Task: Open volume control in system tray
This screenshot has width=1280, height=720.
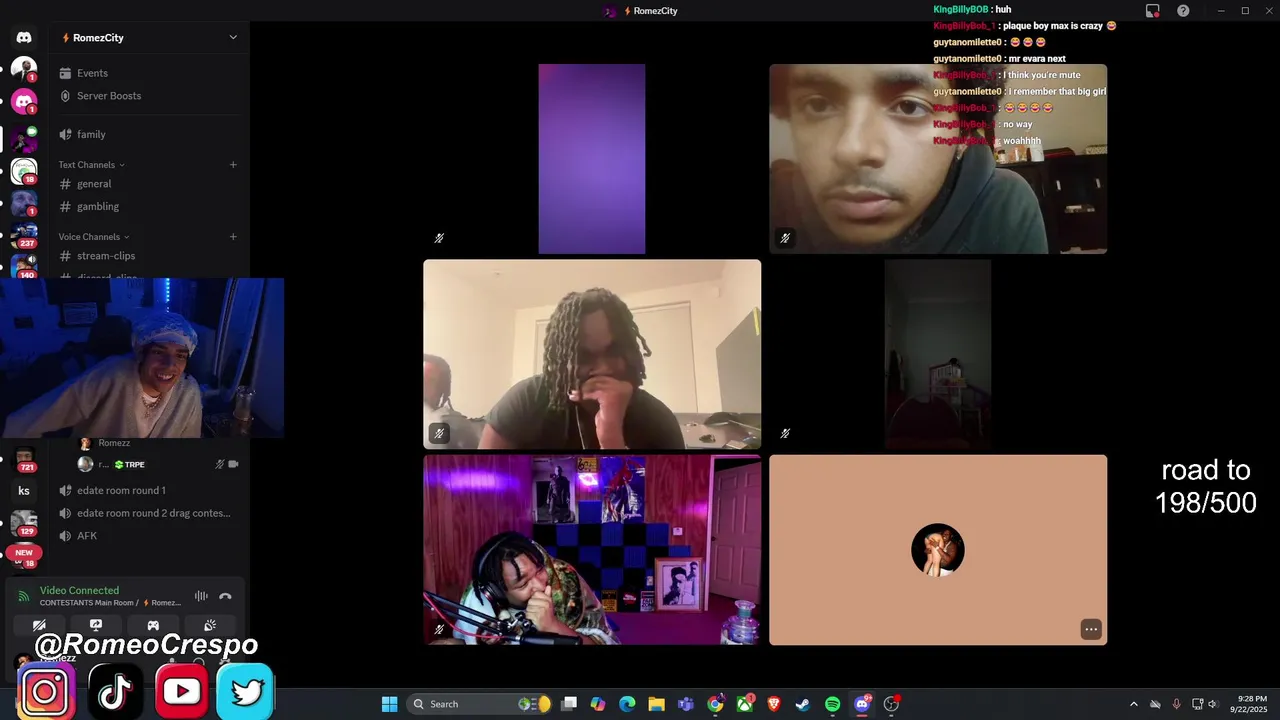Action: click(x=1212, y=704)
